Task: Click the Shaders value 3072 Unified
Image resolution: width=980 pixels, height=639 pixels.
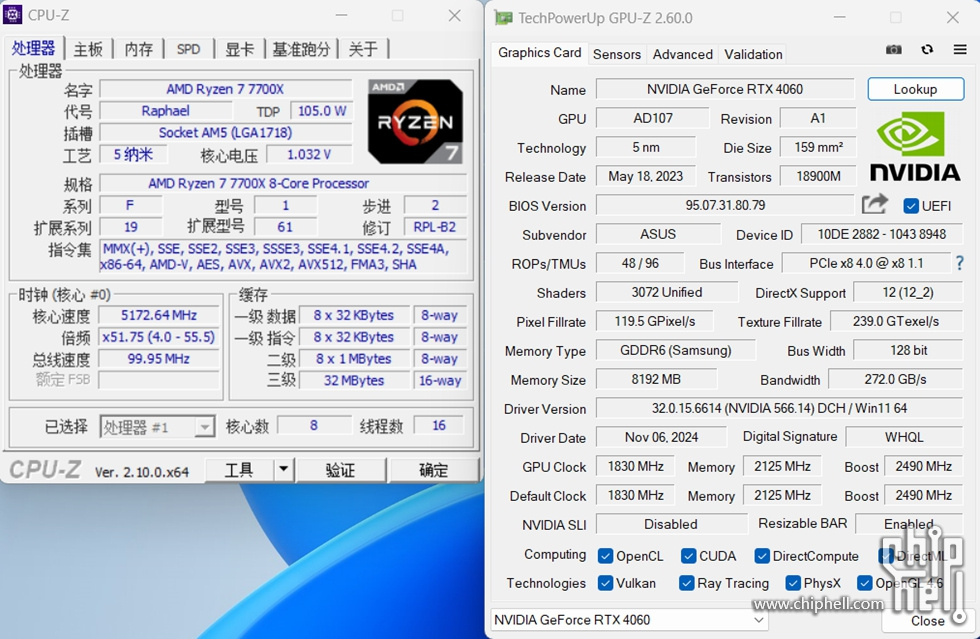Action: 667,292
